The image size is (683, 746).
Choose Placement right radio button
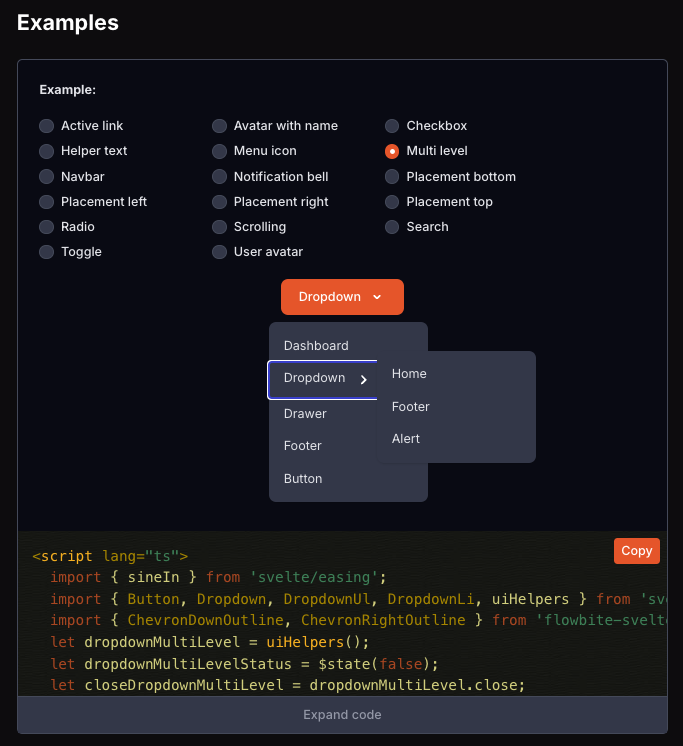tap(219, 202)
